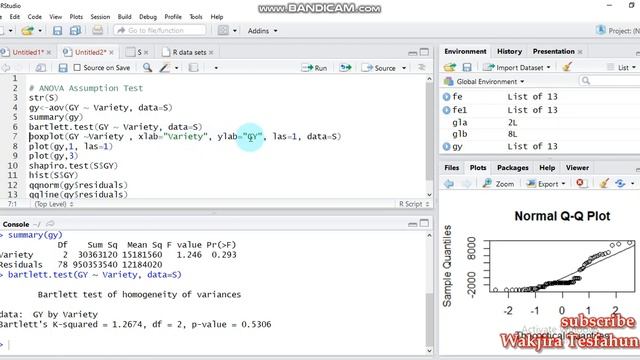Open code tools magic wand
The image size is (640, 360).
point(164,68)
